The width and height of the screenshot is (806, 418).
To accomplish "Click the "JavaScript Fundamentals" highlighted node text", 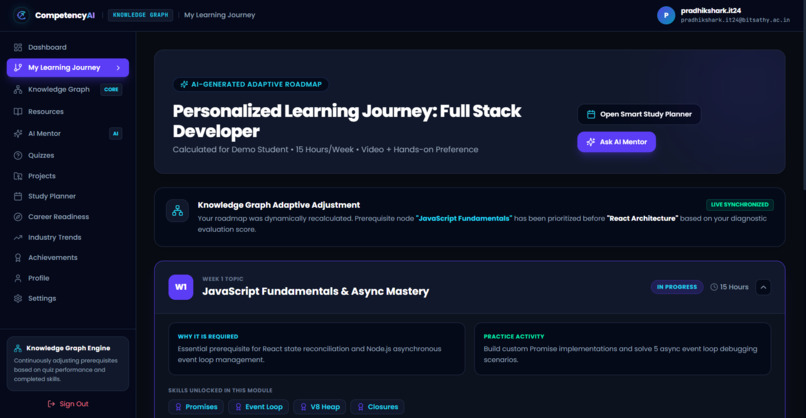I will [464, 219].
